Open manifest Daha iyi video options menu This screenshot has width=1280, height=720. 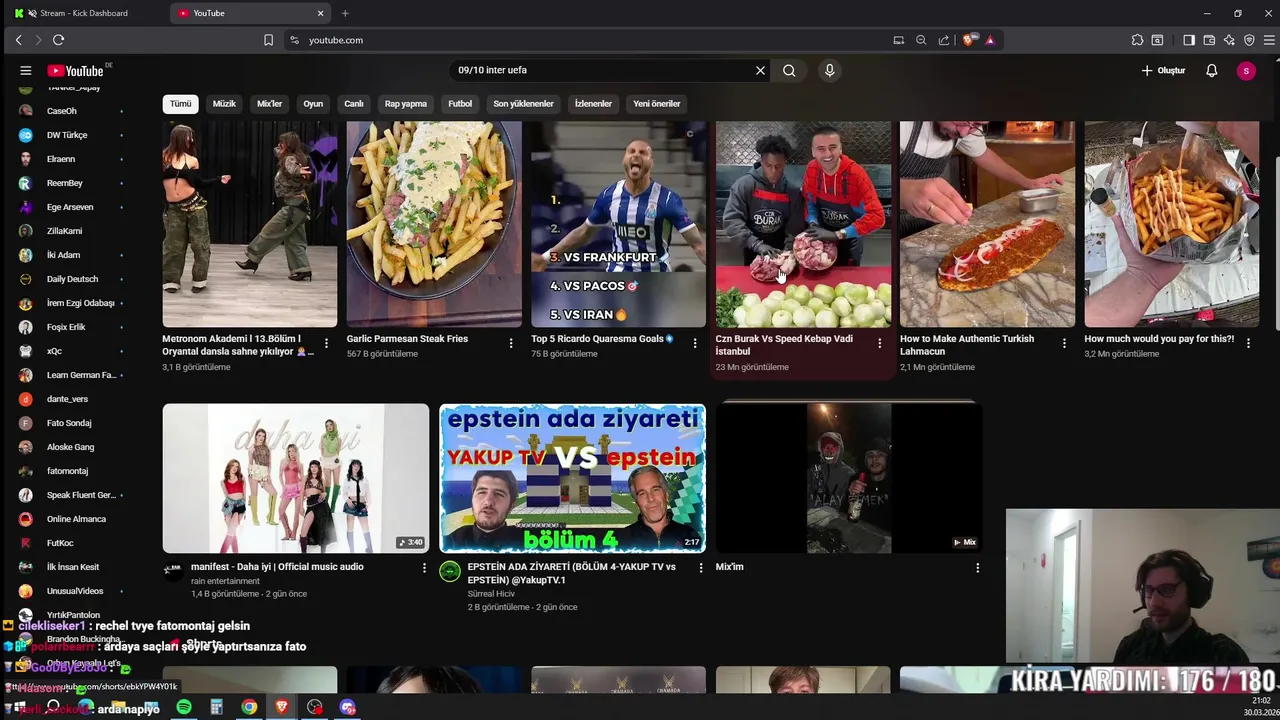click(424, 568)
